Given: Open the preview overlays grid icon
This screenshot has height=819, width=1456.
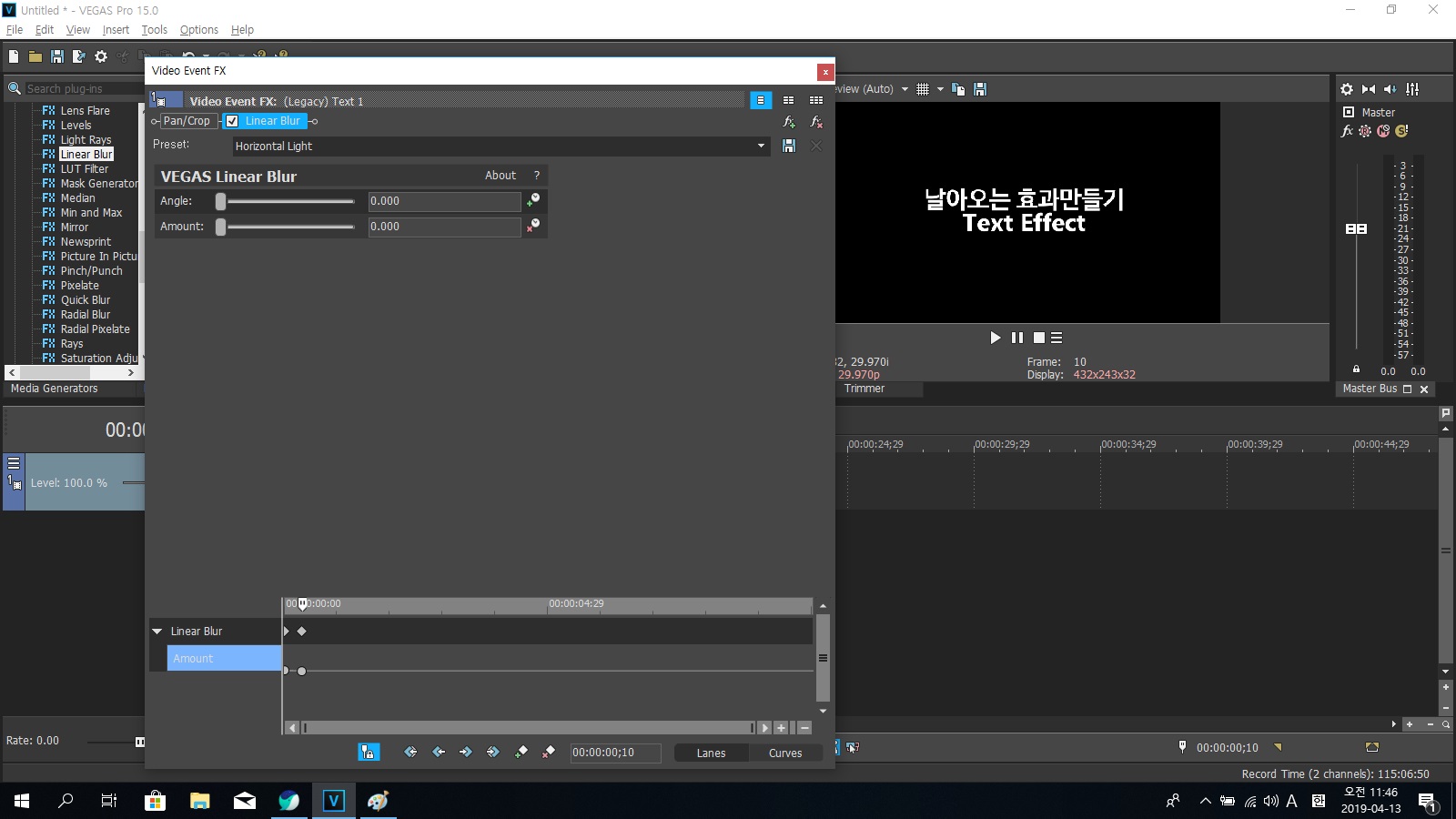Looking at the screenshot, I should point(923,89).
